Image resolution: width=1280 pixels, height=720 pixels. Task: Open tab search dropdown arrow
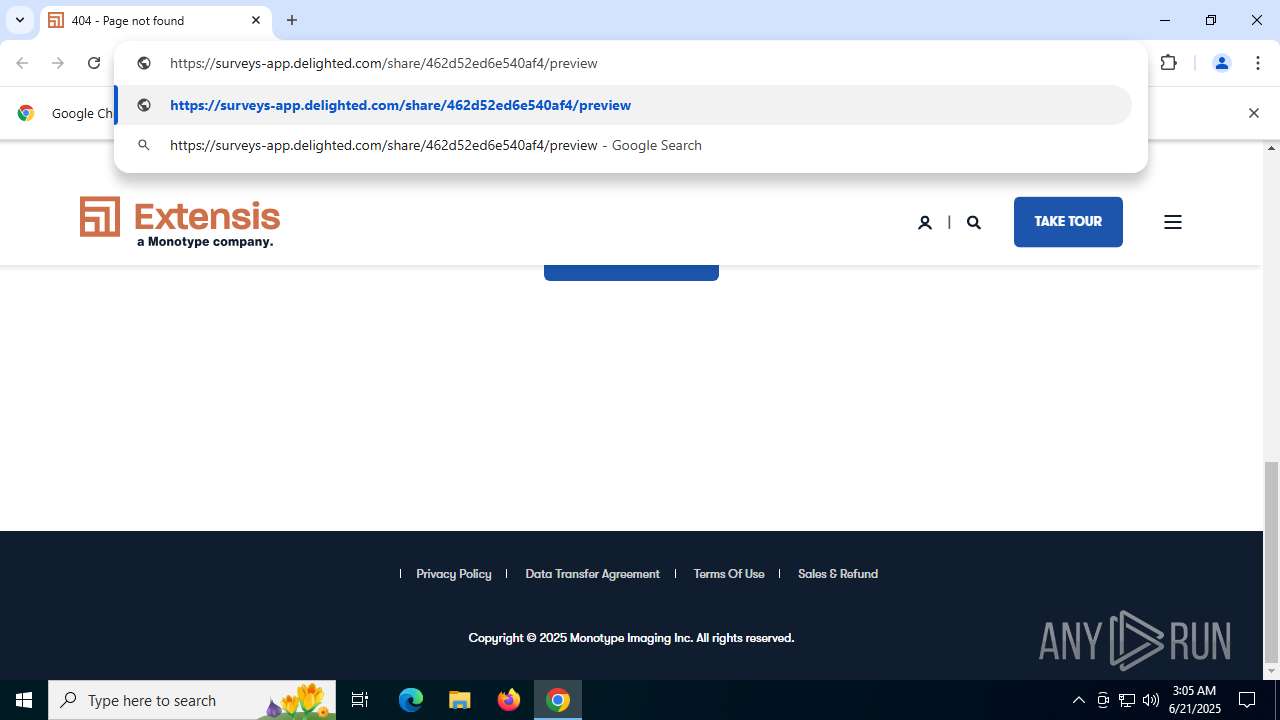[x=19, y=20]
